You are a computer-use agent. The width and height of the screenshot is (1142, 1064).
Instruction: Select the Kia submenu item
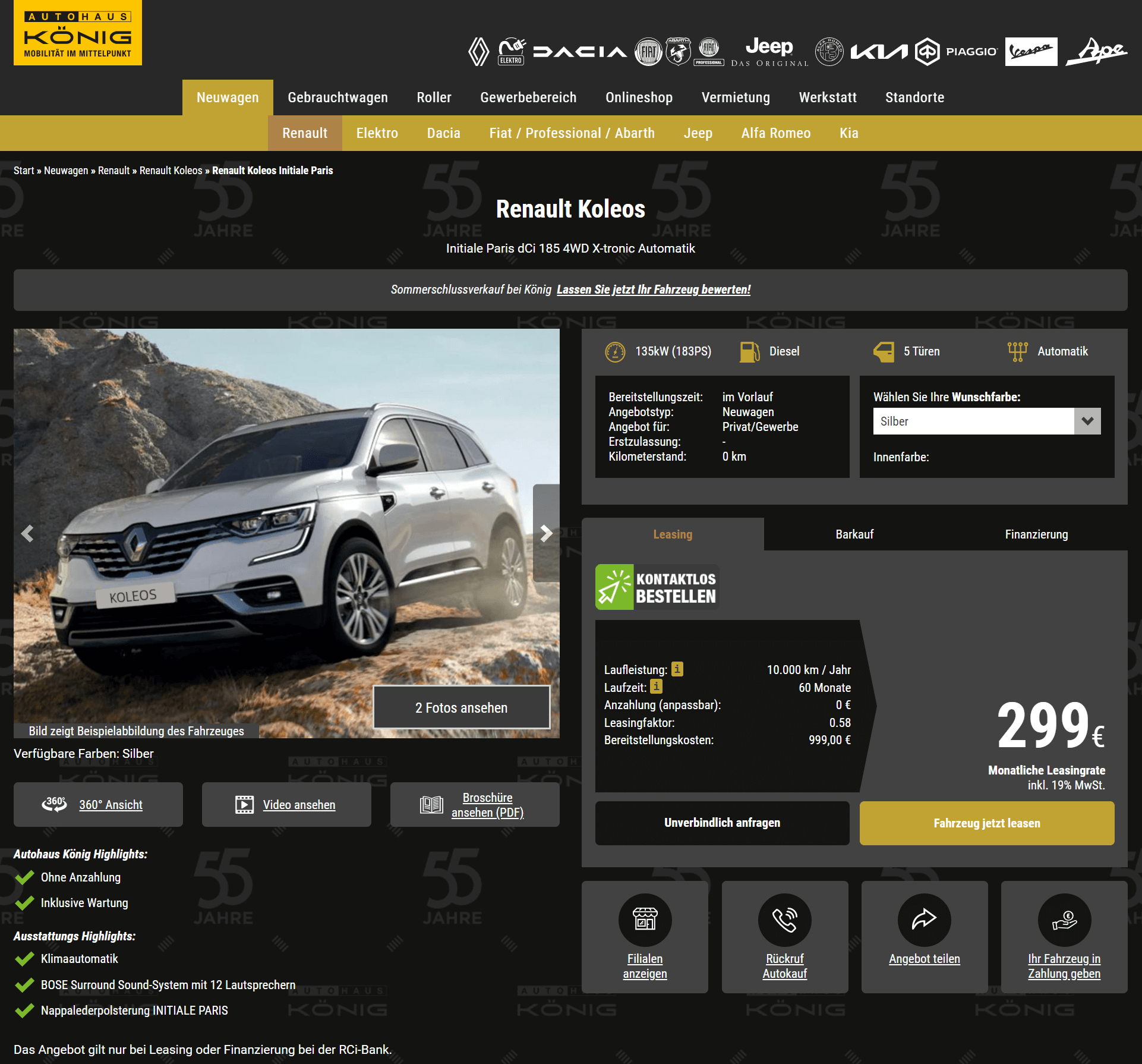click(x=848, y=133)
